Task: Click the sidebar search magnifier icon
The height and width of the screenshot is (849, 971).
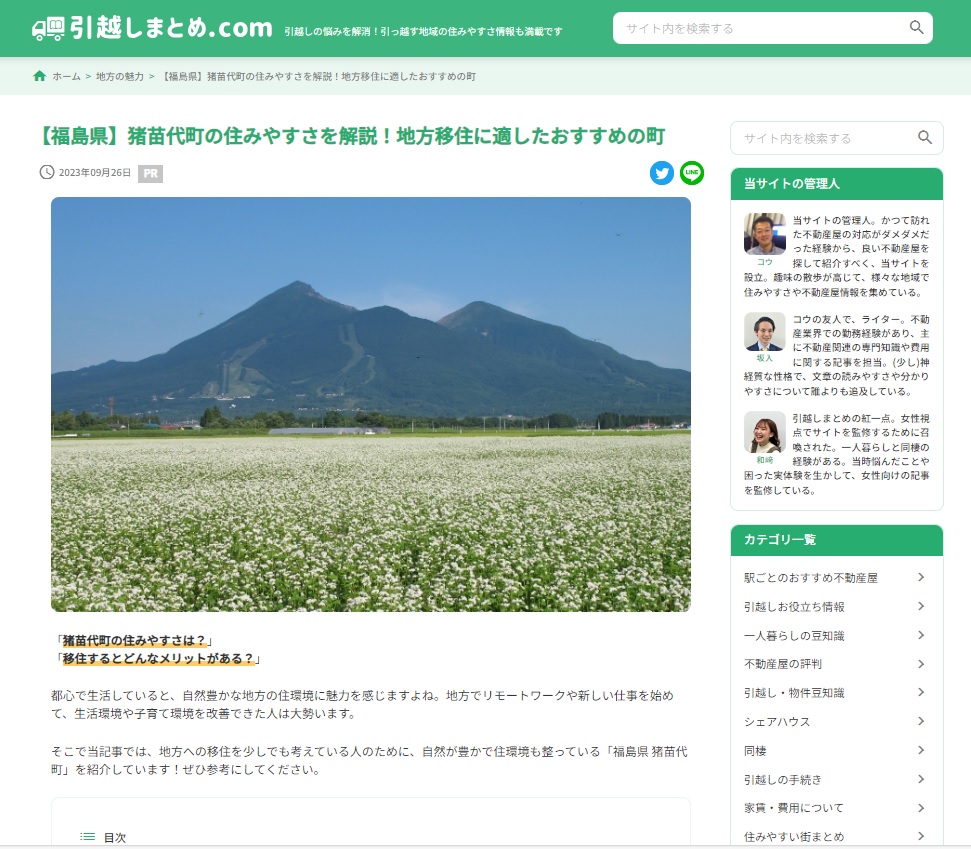Action: (925, 137)
